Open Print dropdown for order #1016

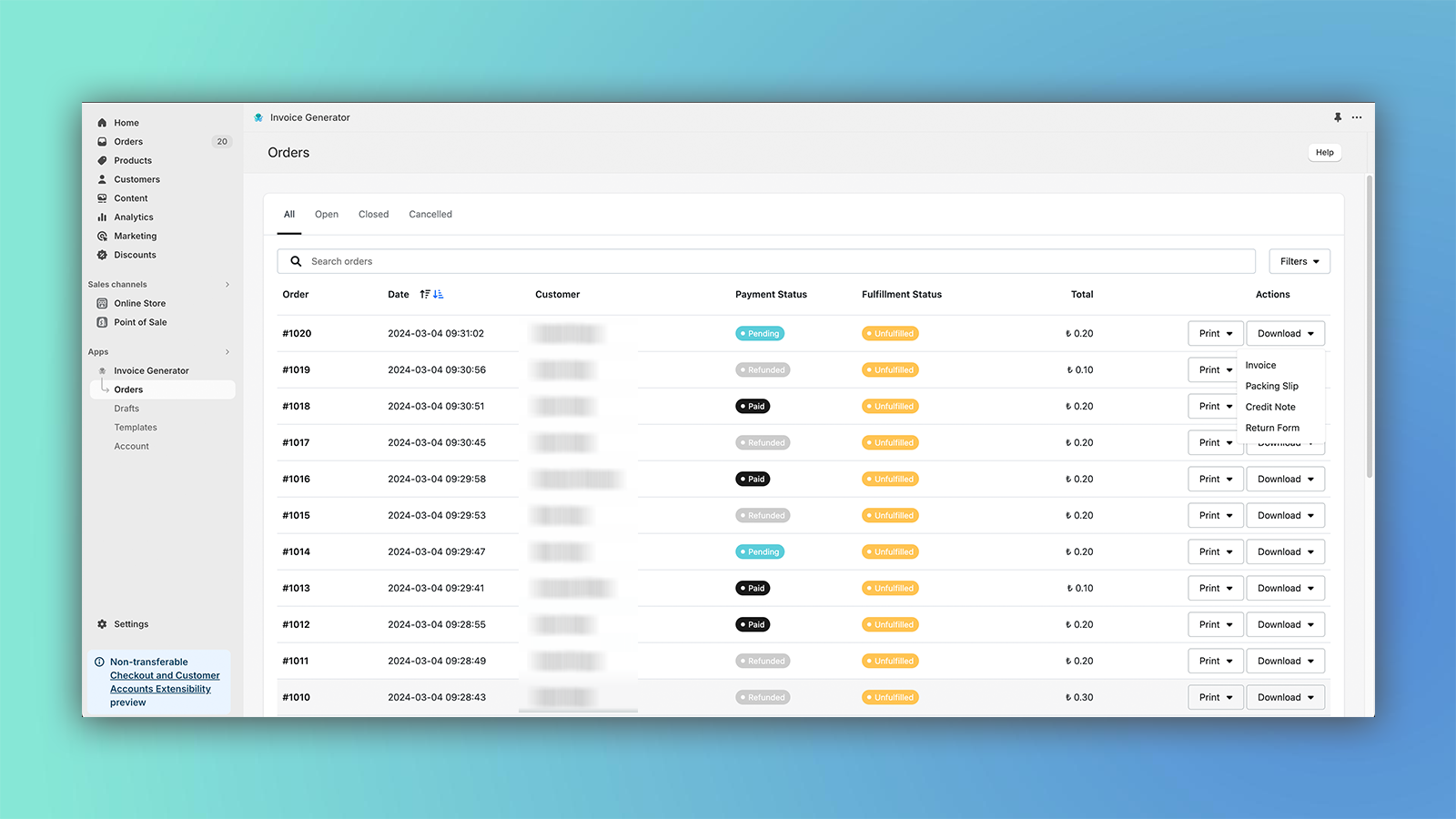click(1215, 479)
